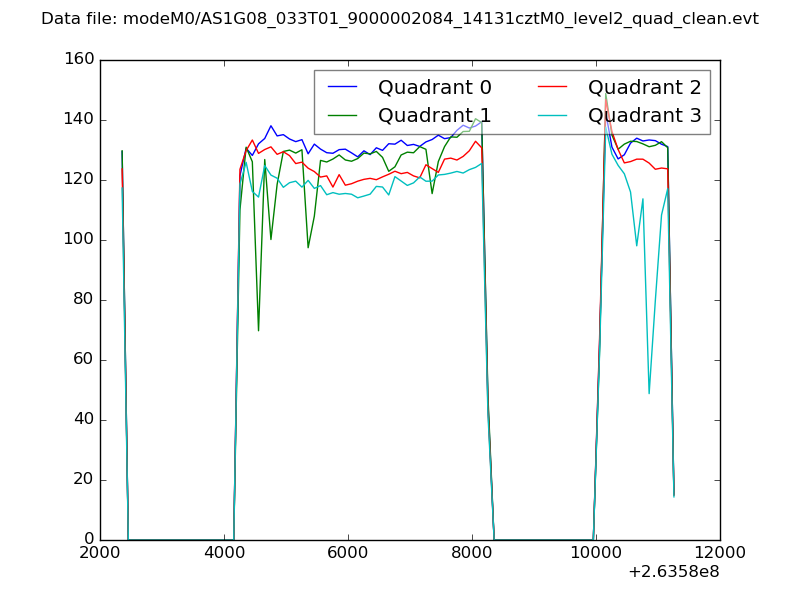Screen dimensions: 800x600
Task: Click the x-axis tick label 6000
Action: click(x=347, y=552)
